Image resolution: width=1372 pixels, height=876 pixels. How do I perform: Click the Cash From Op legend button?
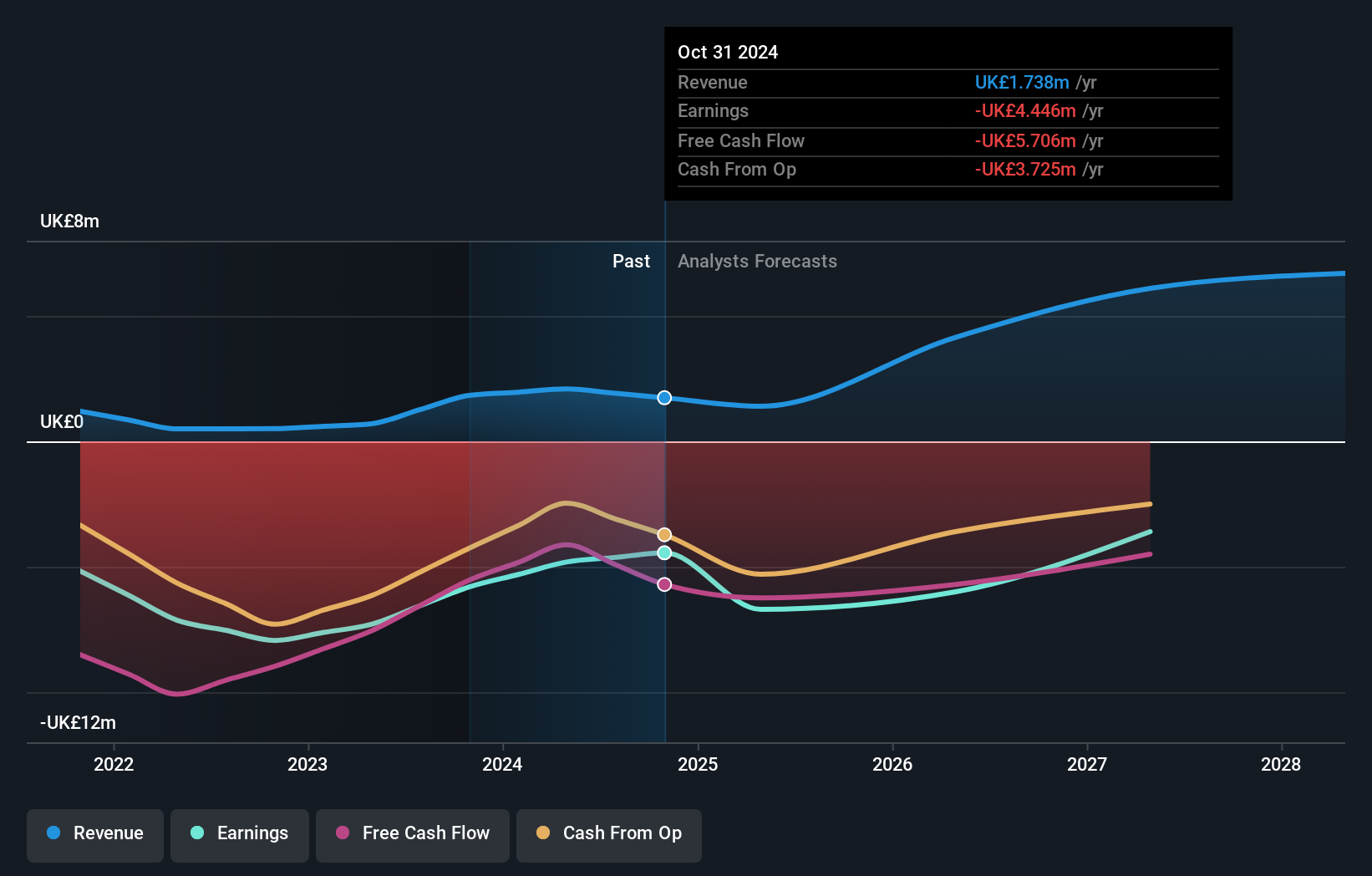pos(609,834)
